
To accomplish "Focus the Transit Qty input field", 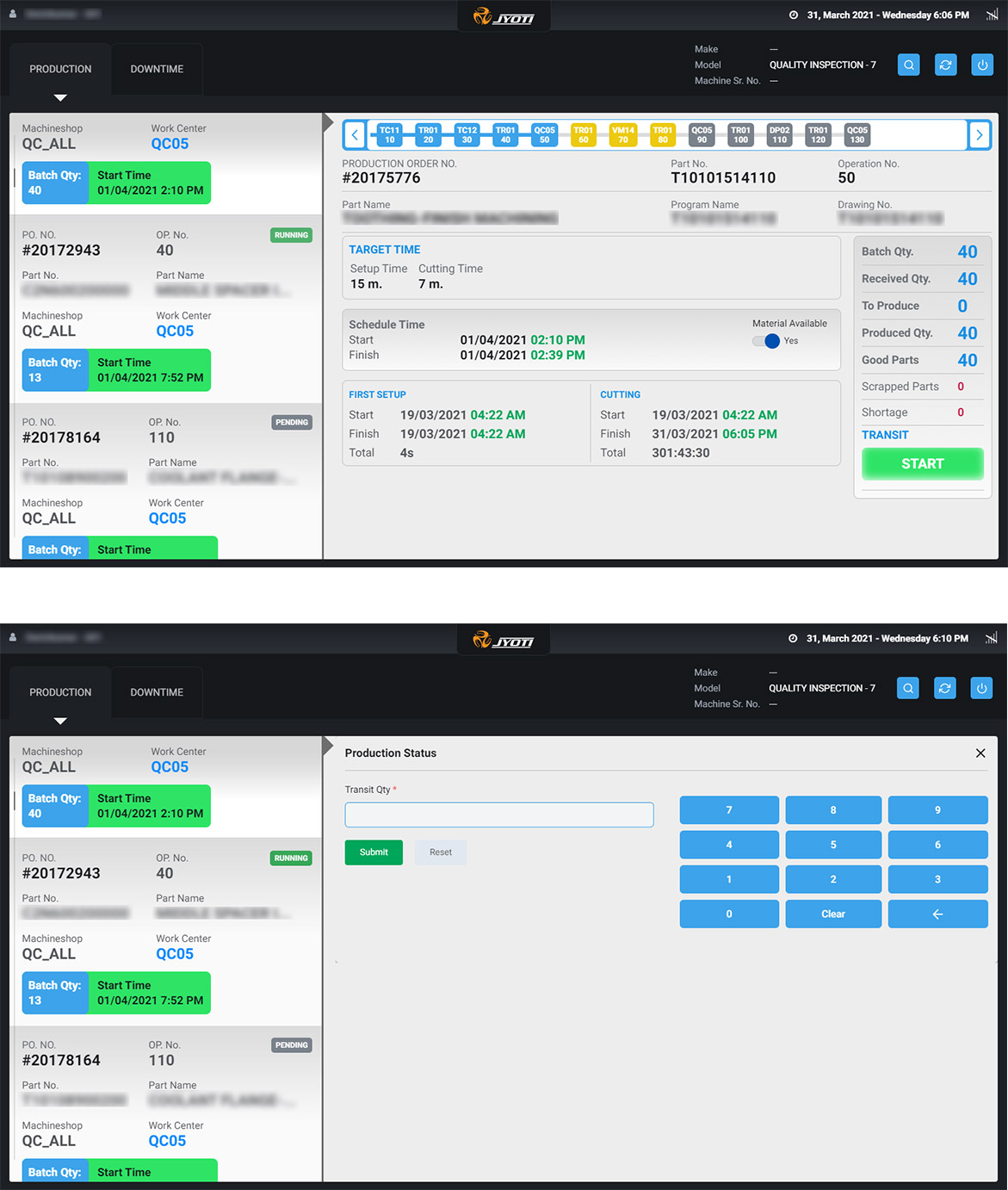I will coord(499,815).
